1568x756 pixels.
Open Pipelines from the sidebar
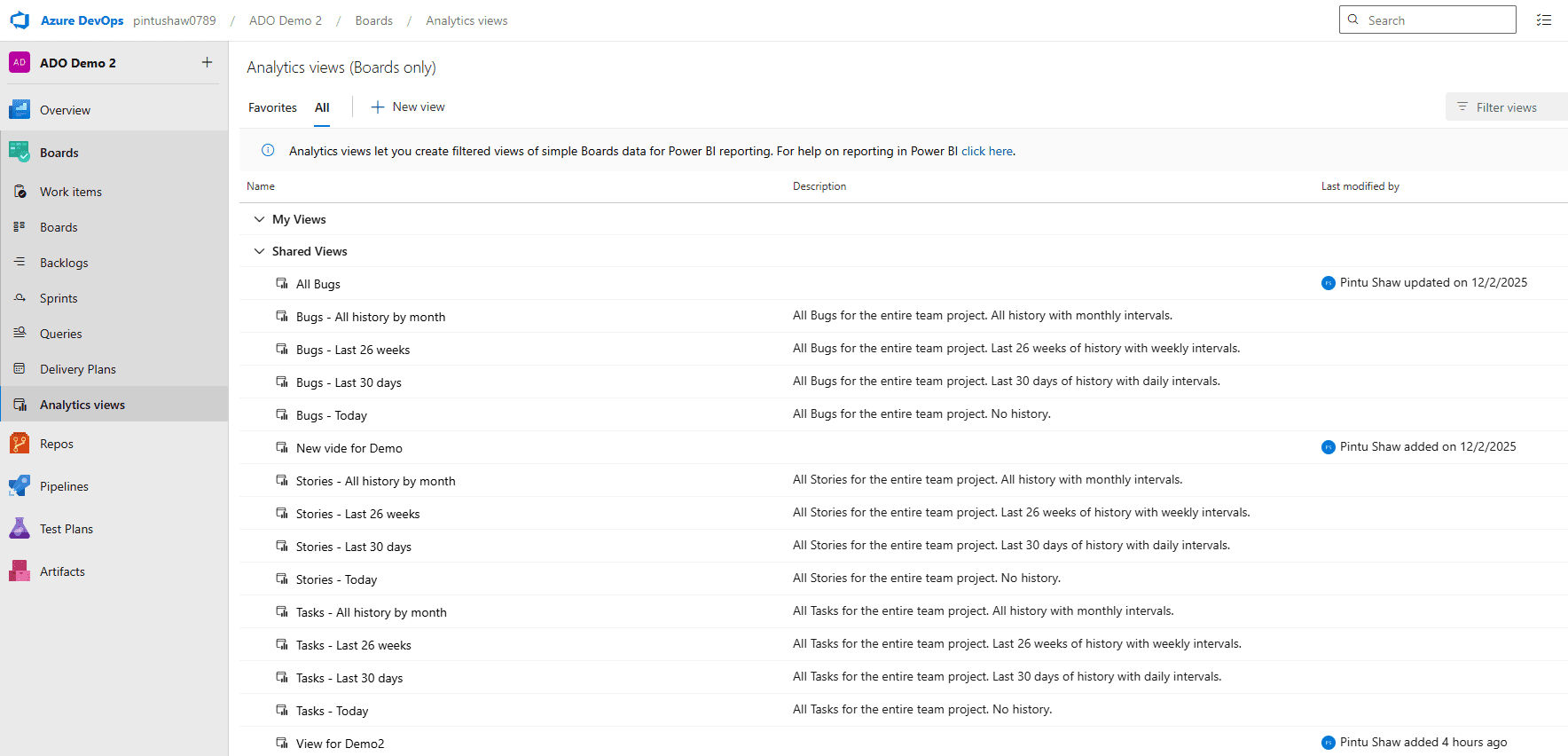[64, 486]
